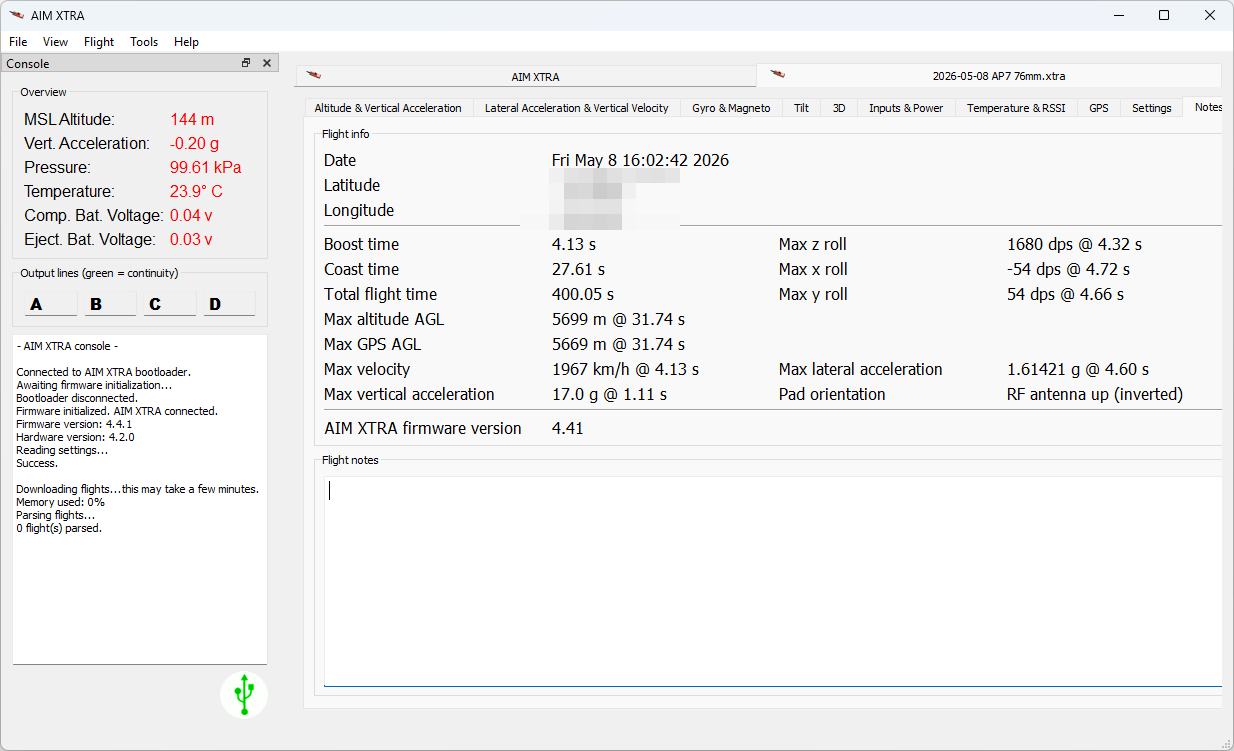Minimize the AIM XTRA window

pos(1118,15)
